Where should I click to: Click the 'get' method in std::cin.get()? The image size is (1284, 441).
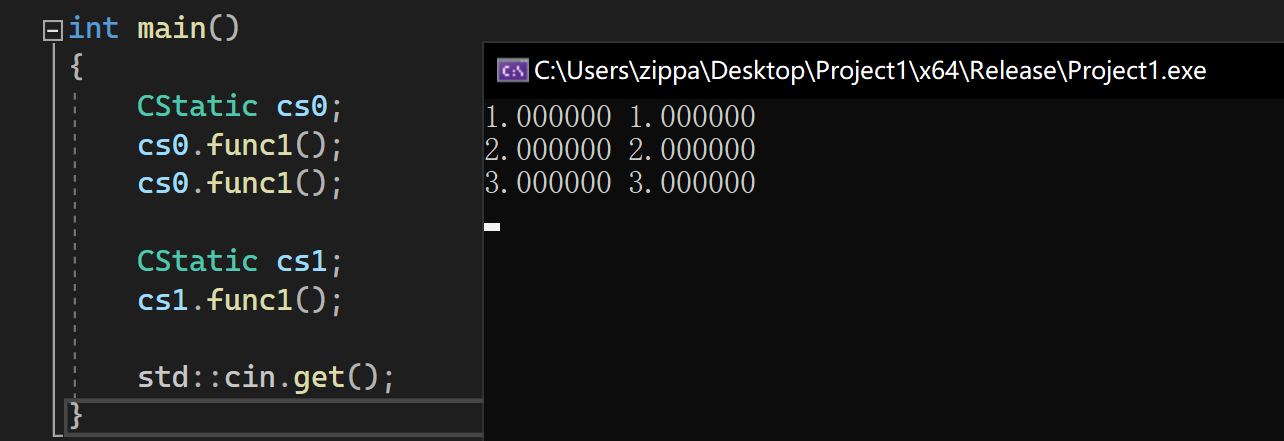click(318, 378)
